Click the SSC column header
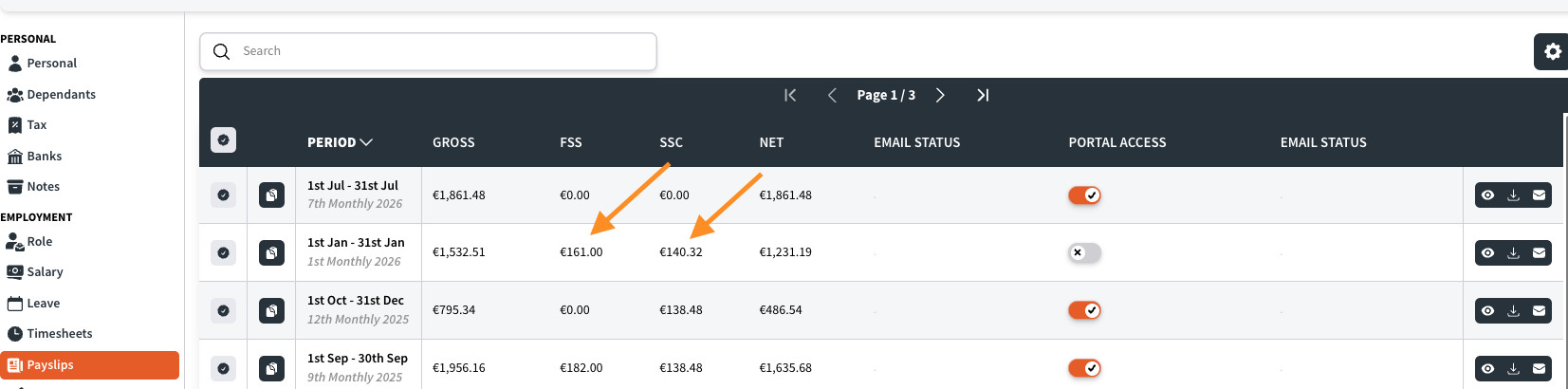Viewport: 1568px width, 389px height. (672, 142)
